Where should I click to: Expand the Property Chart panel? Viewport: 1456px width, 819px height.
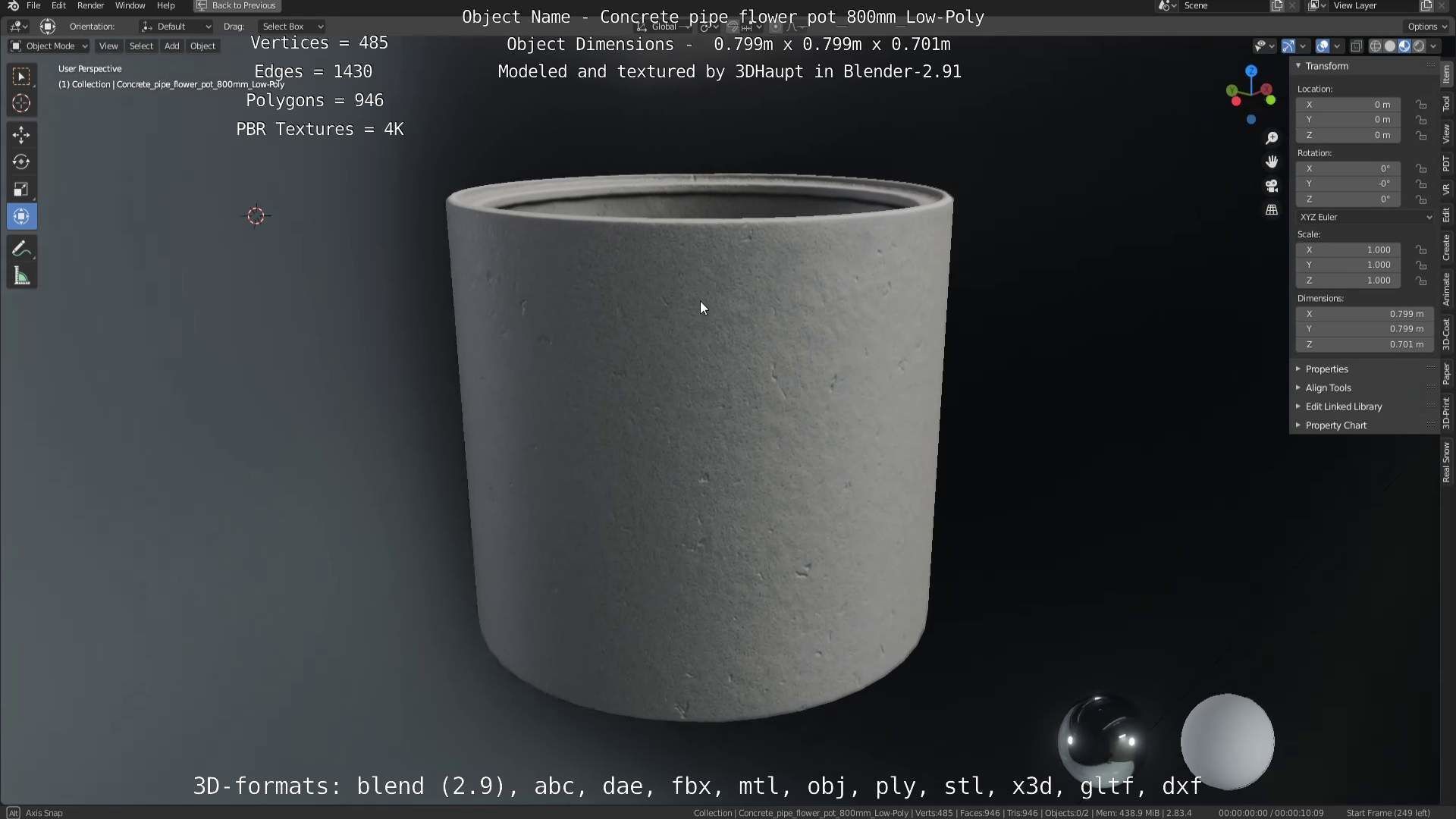point(1298,425)
